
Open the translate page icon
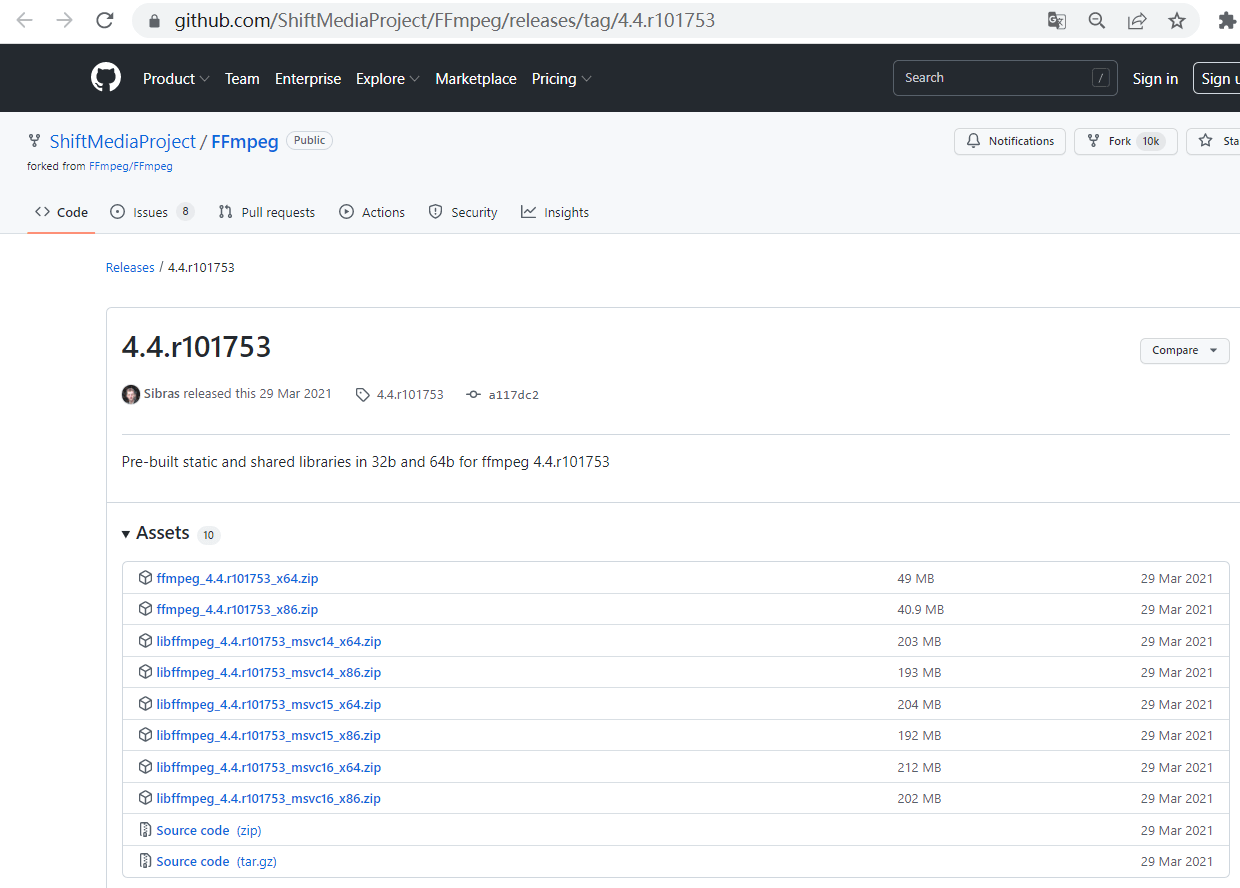1057,20
